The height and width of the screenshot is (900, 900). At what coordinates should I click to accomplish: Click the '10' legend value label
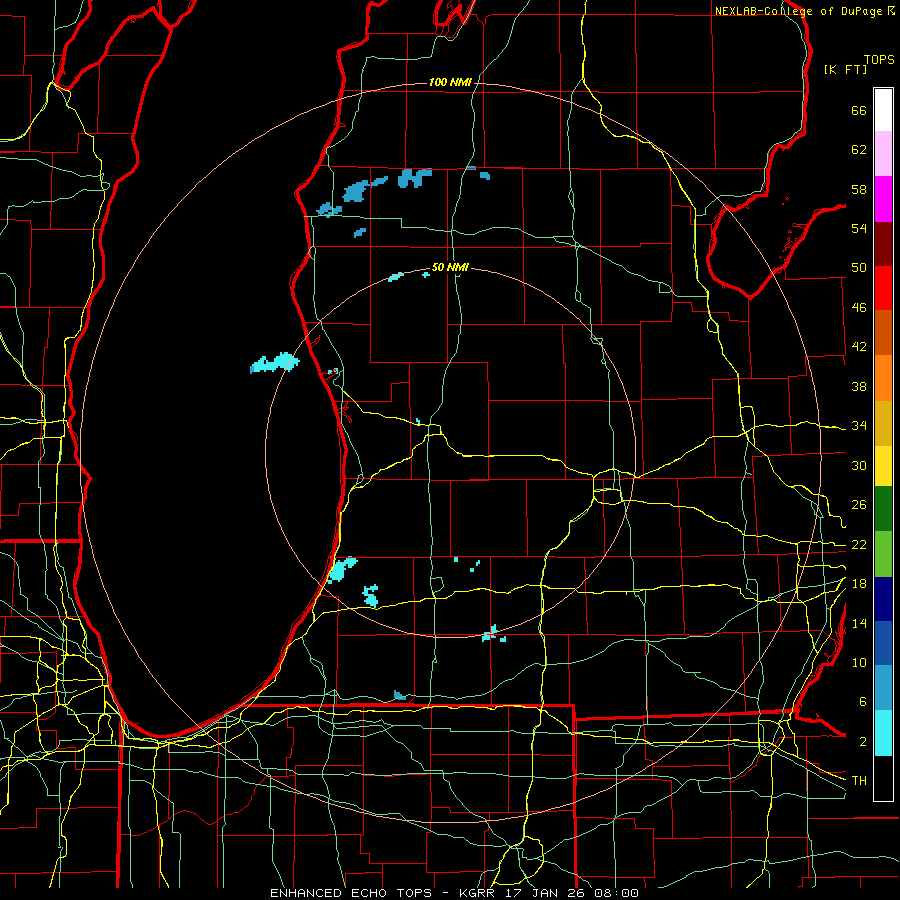[859, 662]
